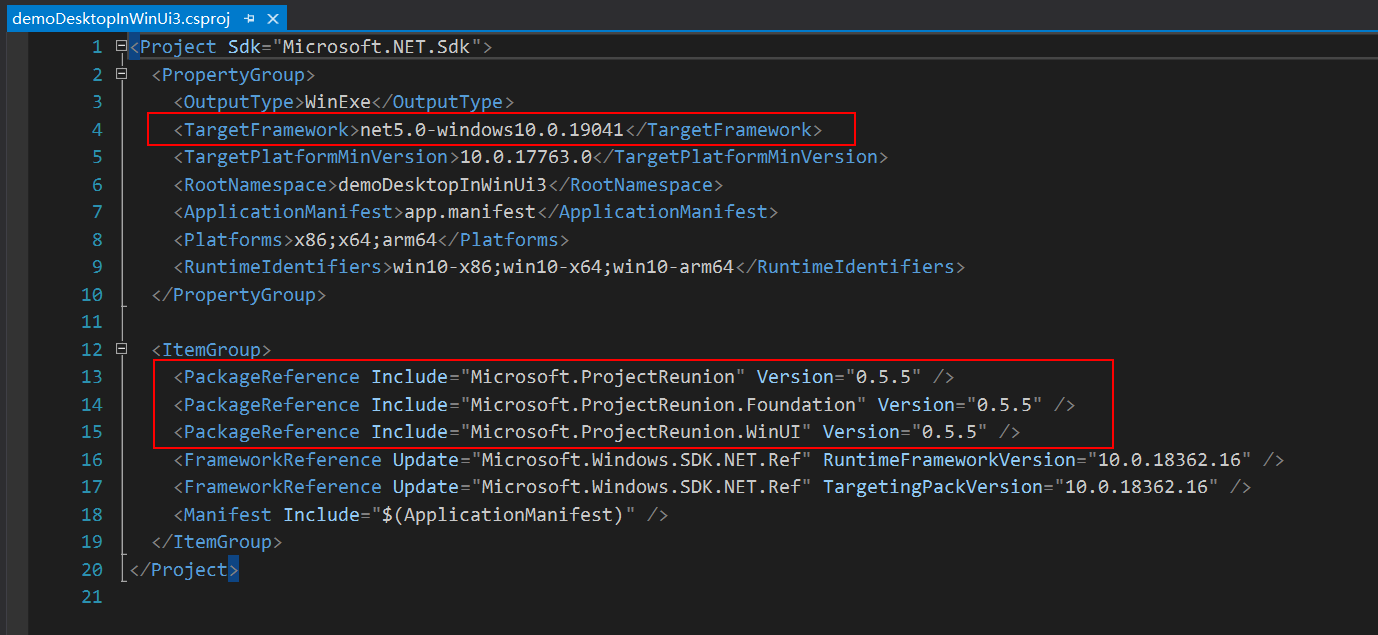Screen dimensions: 1378x635
Task: Click the win10-x86;win10-x64;win10-arm64 runtime identifiers value
Action: 564,267
